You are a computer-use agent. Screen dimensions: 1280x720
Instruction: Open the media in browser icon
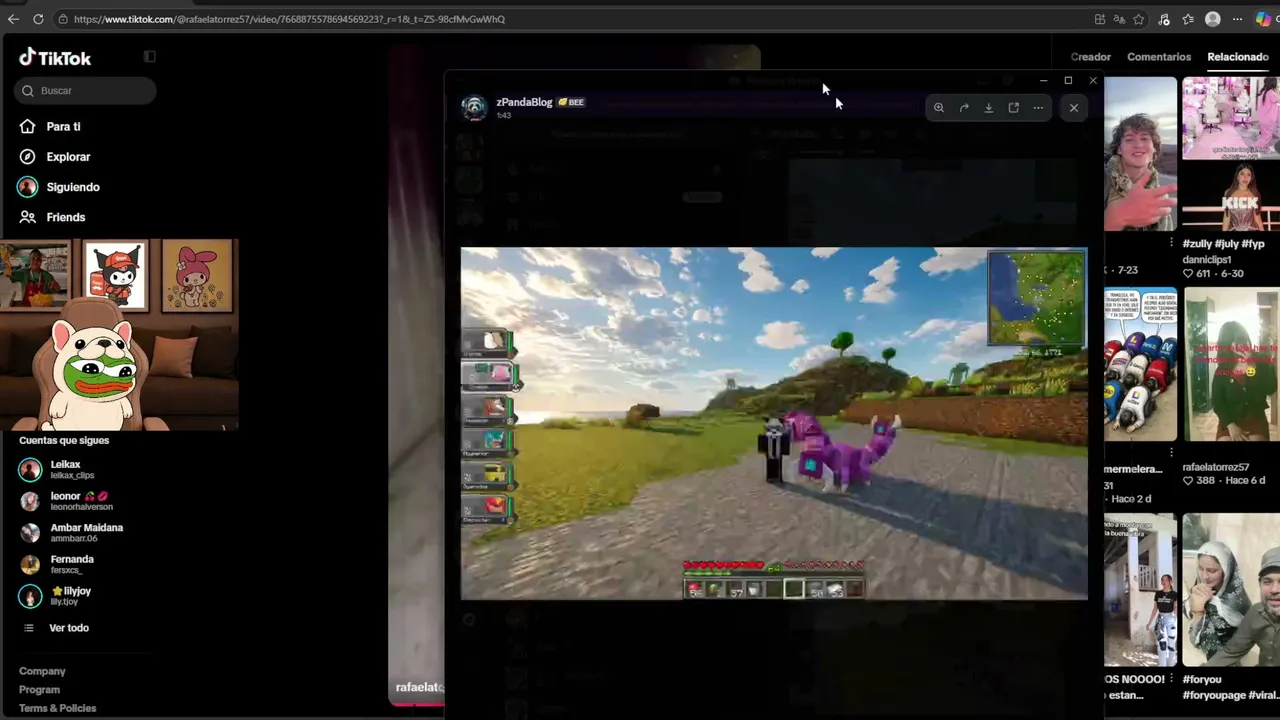coord(1014,108)
